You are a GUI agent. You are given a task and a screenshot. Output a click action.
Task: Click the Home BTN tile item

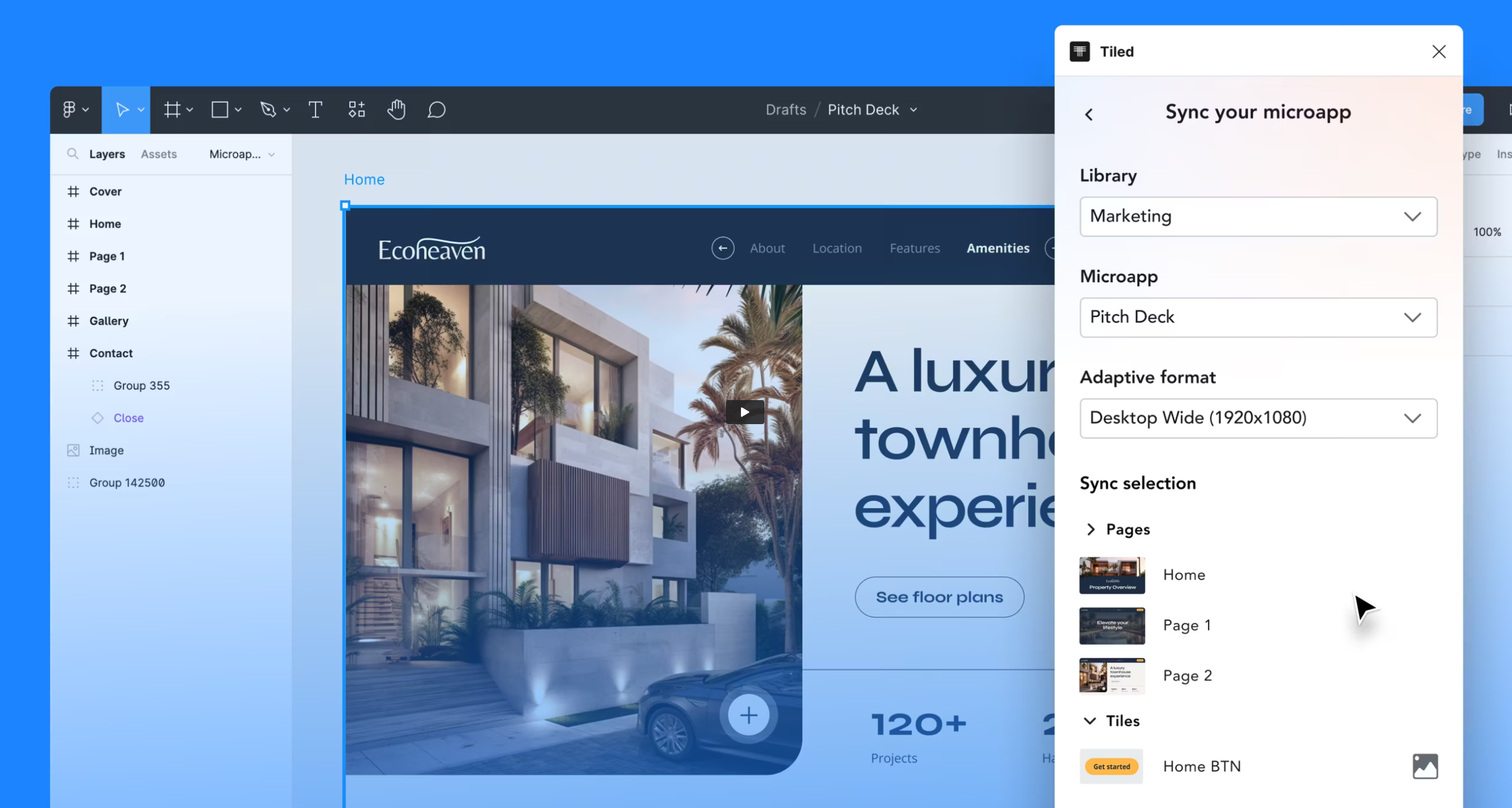[1201, 766]
